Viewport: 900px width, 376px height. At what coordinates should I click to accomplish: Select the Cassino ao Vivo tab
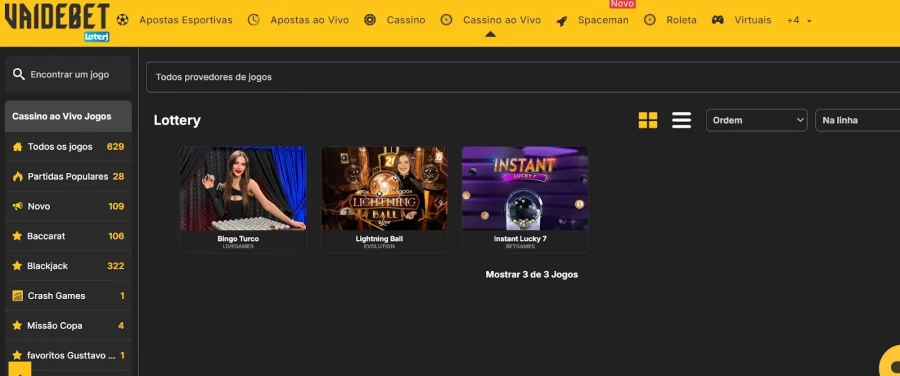502,20
